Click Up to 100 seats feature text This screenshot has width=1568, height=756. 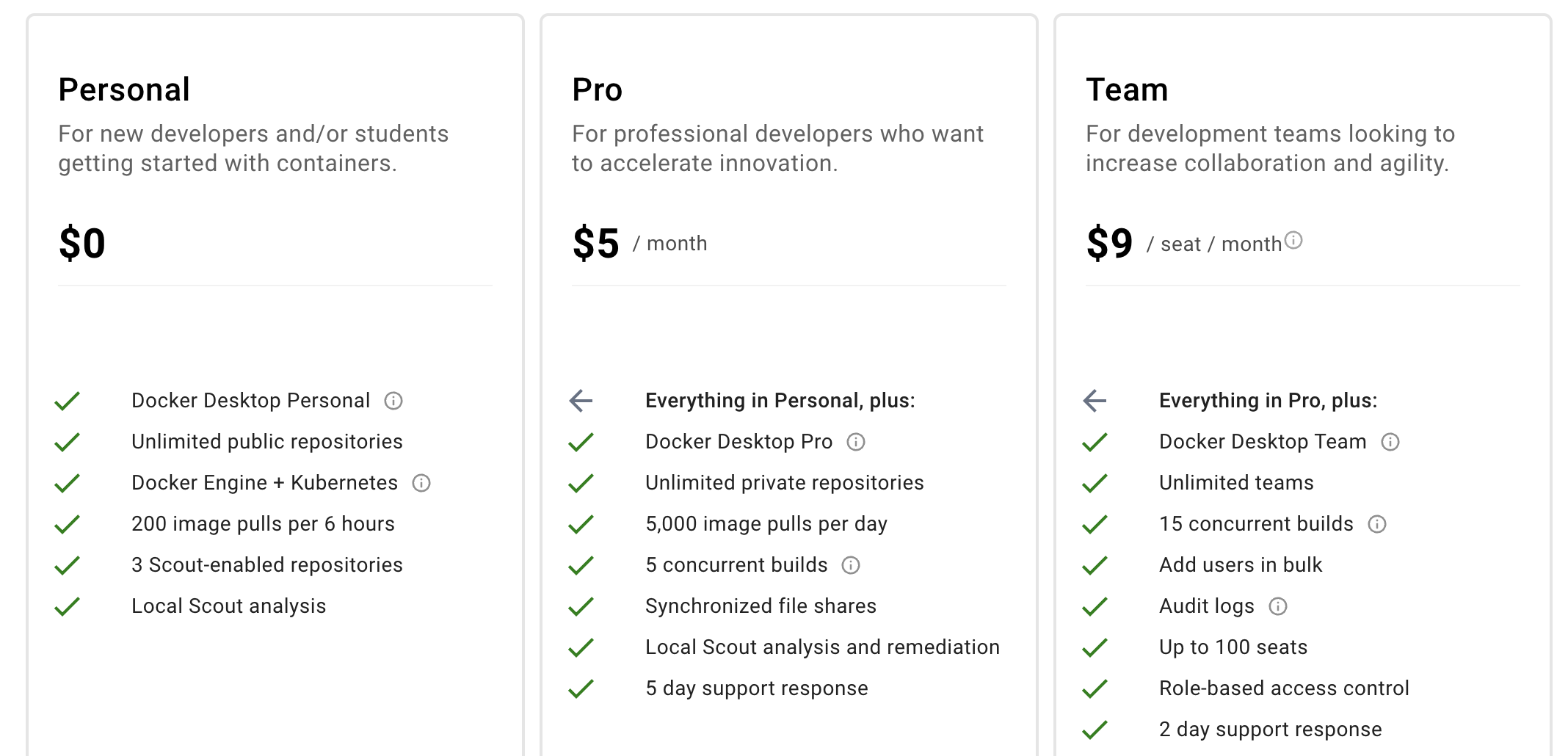[x=1233, y=647]
